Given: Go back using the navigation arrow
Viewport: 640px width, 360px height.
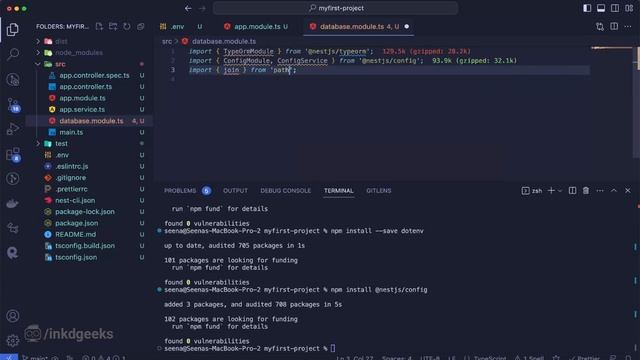Looking at the screenshot, I should pyautogui.click(x=188, y=8).
